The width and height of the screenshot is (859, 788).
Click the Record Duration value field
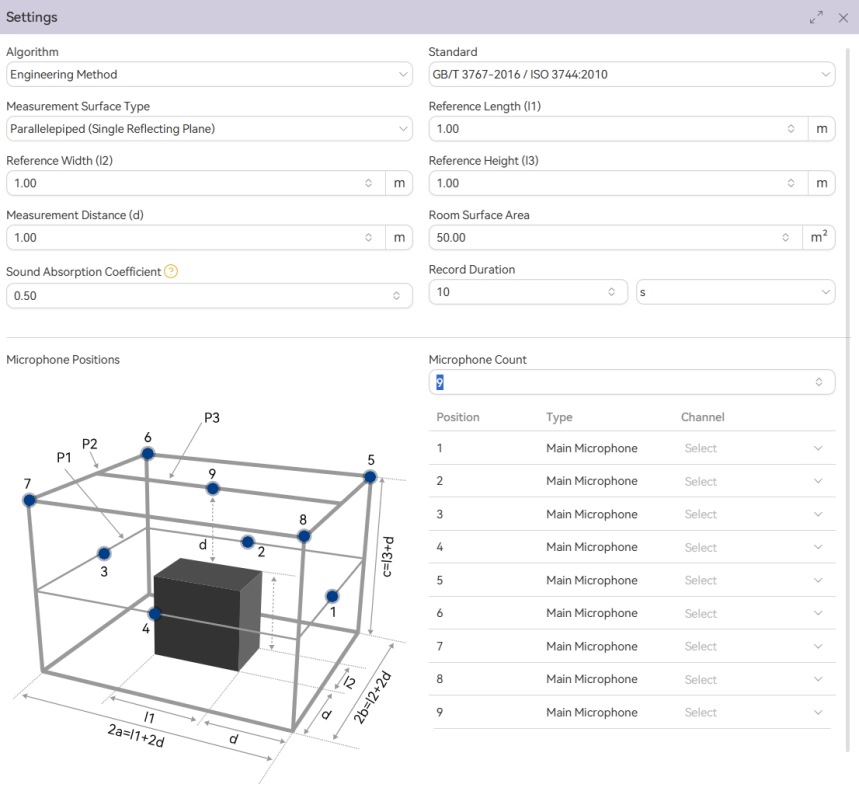point(515,292)
